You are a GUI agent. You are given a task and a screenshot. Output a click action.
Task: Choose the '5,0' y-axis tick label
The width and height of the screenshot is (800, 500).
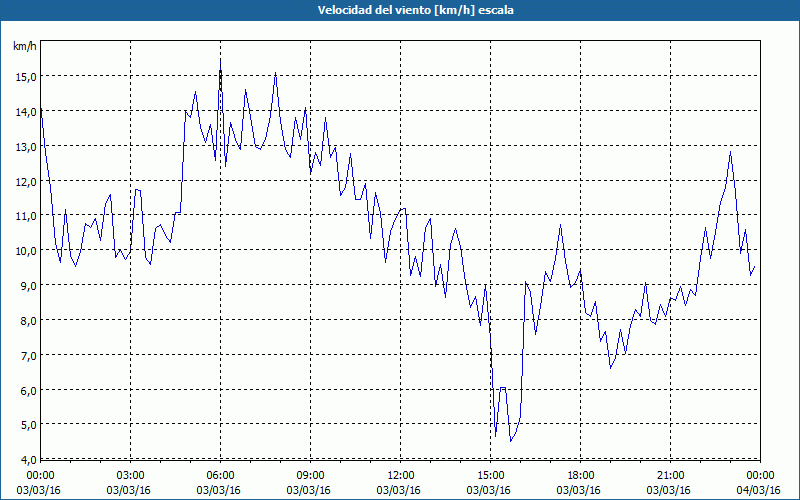(x=28, y=426)
